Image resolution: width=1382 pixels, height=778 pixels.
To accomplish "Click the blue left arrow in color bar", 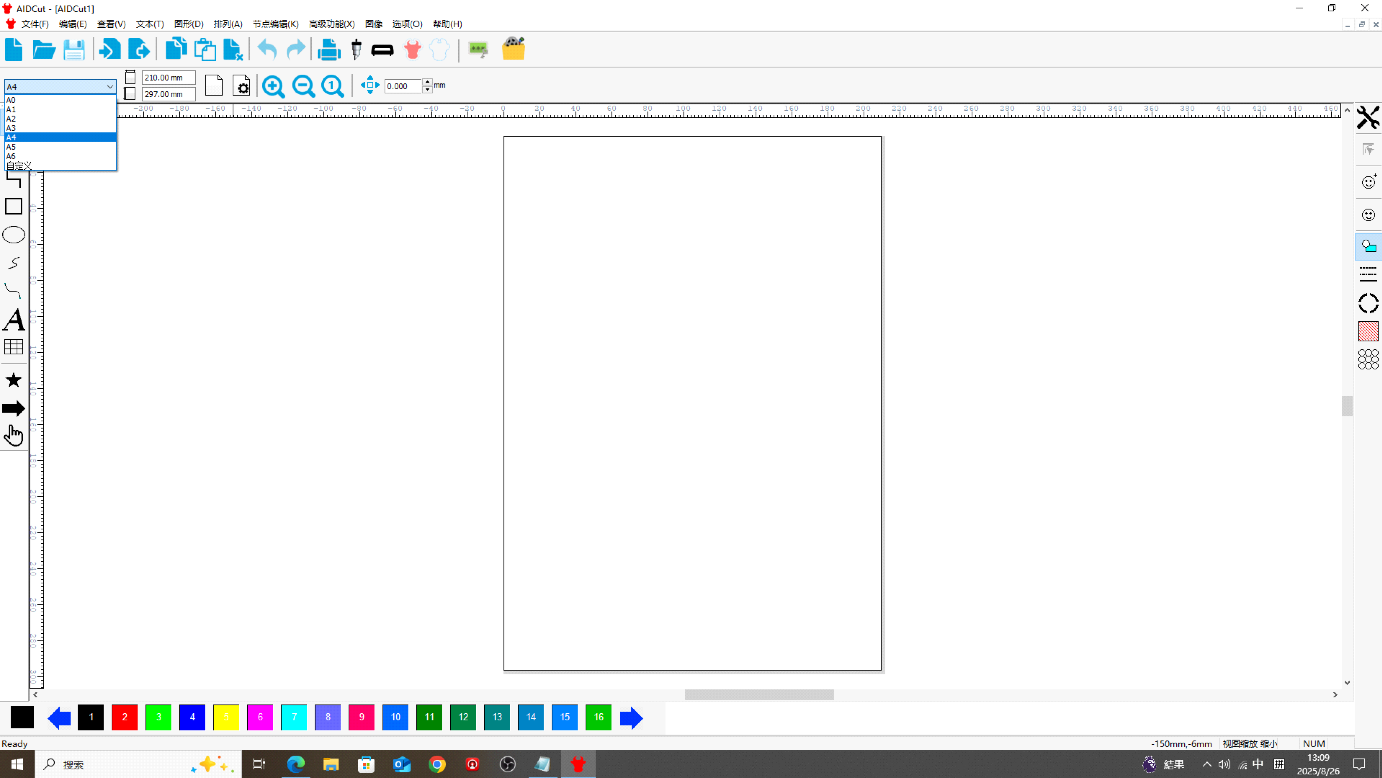I will 59,718.
